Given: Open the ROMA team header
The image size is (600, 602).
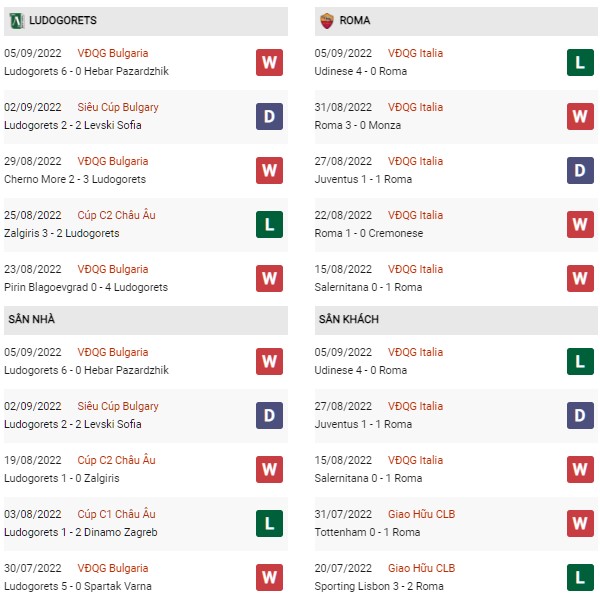Looking at the screenshot, I should [x=456, y=21].
